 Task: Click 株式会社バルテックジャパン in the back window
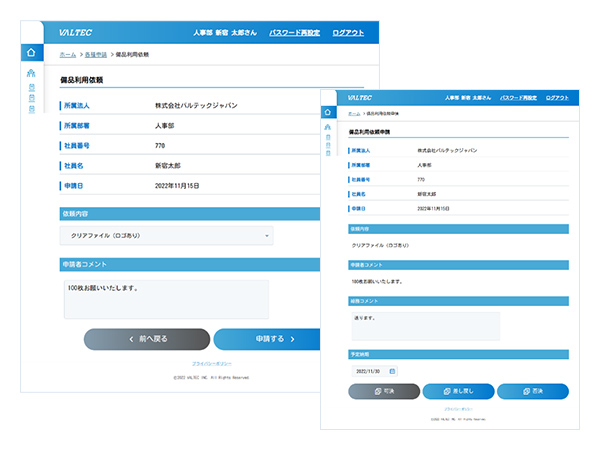[196, 106]
